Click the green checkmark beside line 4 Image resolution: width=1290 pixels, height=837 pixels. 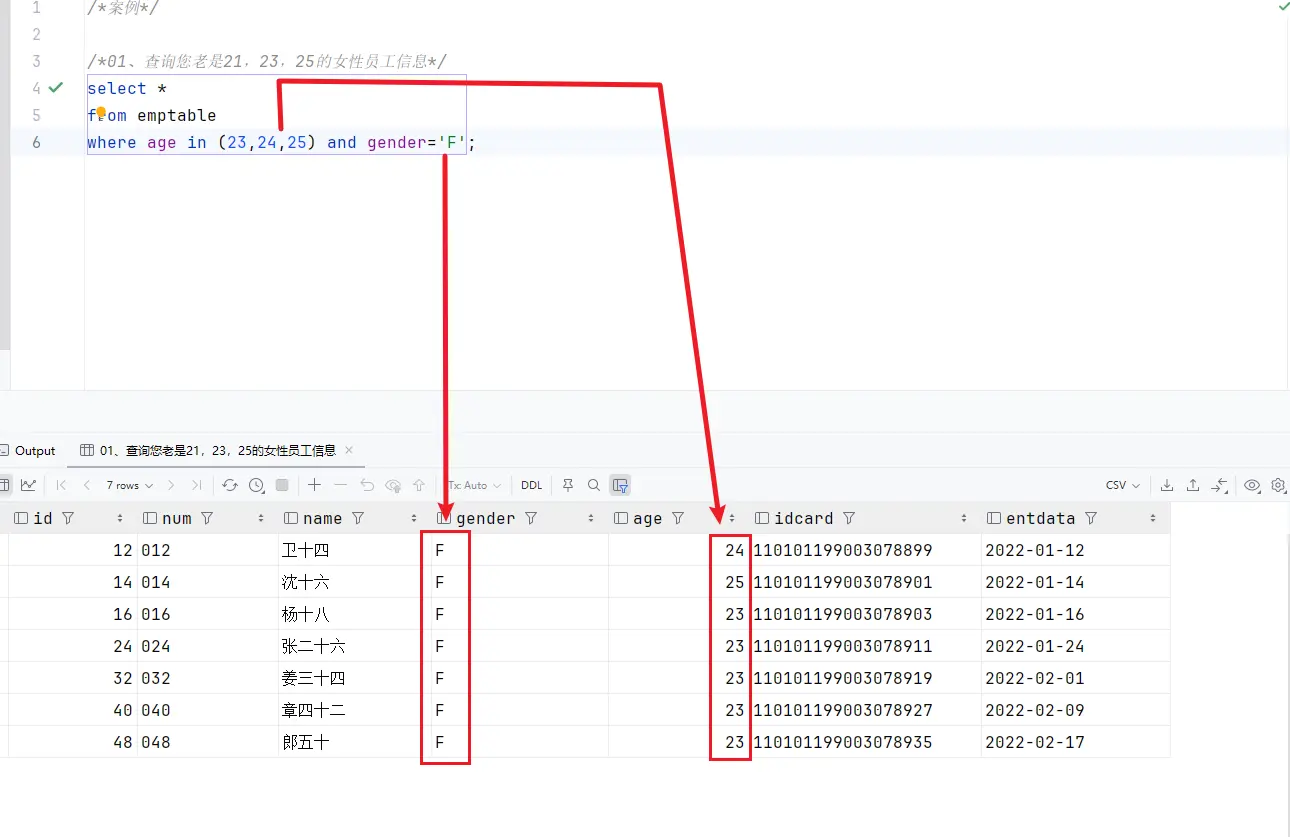[56, 88]
